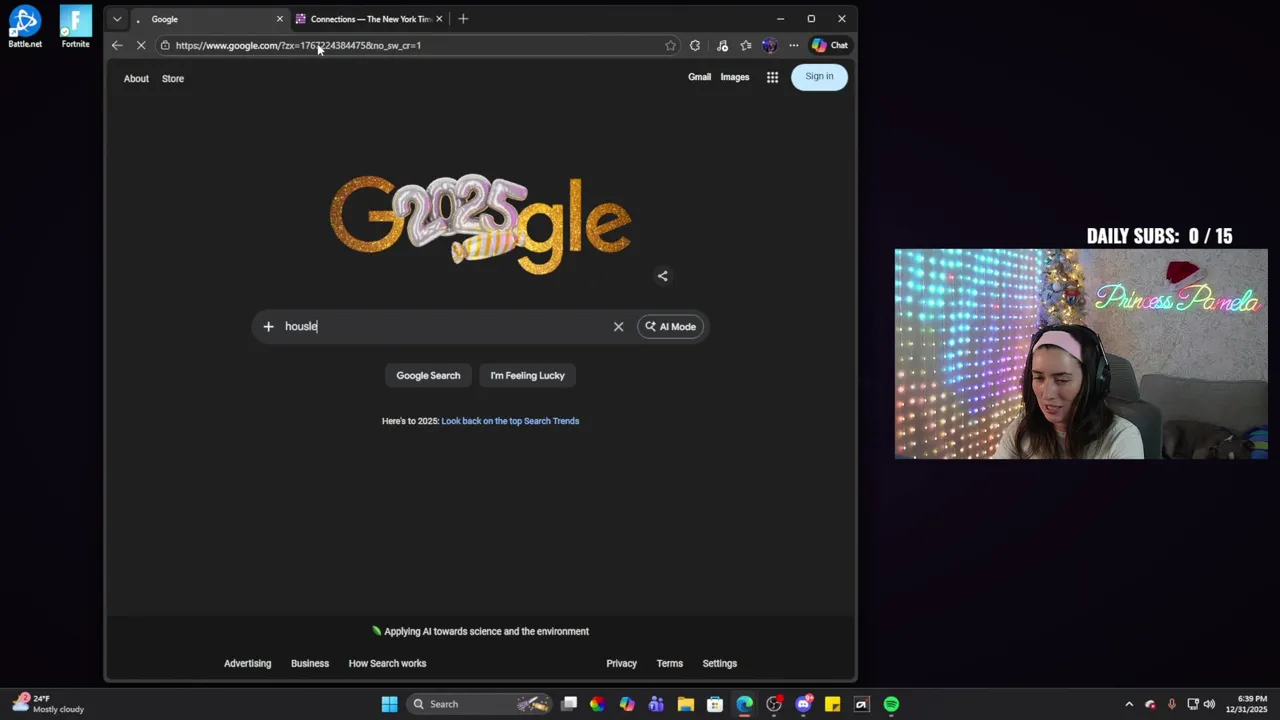This screenshot has height=720, width=1280.
Task: Open the Store link
Action: [x=173, y=78]
